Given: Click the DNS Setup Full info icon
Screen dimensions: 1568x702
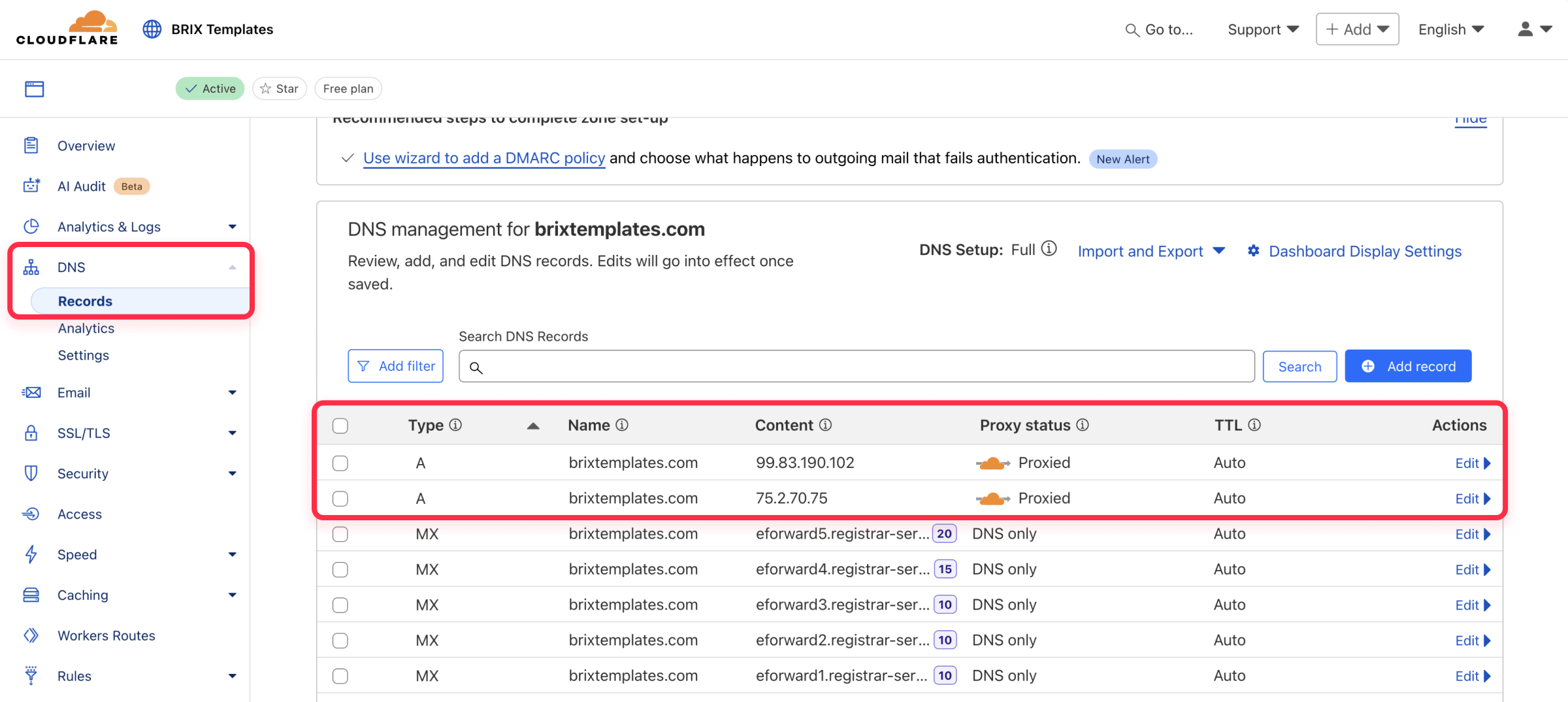Looking at the screenshot, I should tap(1049, 249).
